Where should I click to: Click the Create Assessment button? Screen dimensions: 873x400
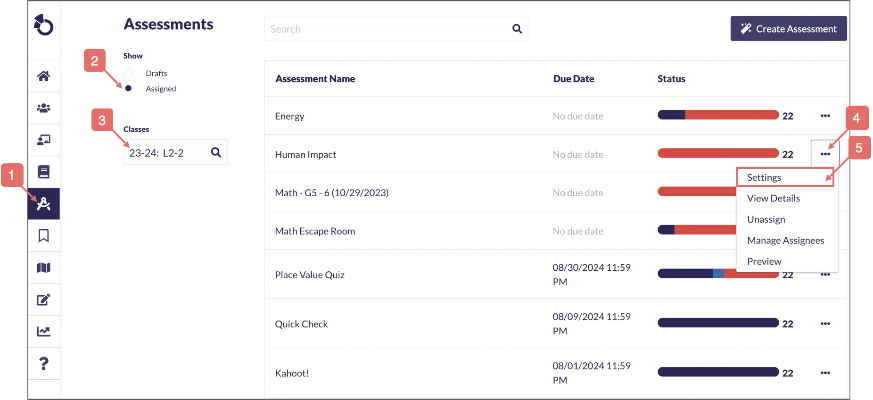point(788,29)
